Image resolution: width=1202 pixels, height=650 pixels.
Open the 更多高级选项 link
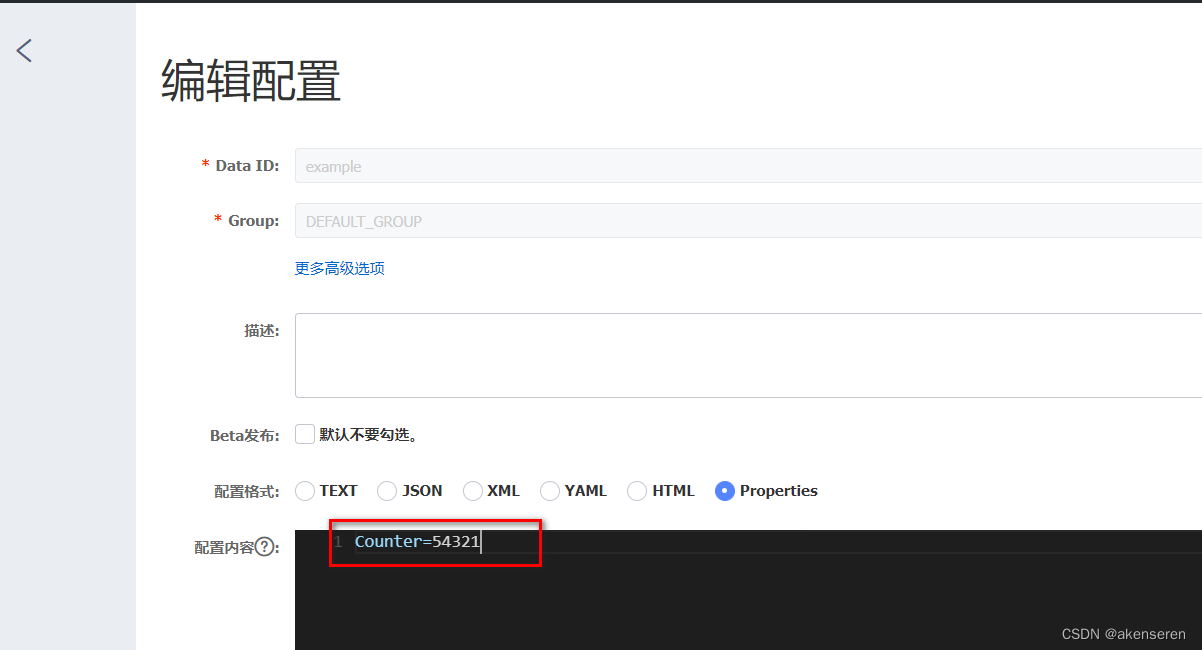(340, 268)
